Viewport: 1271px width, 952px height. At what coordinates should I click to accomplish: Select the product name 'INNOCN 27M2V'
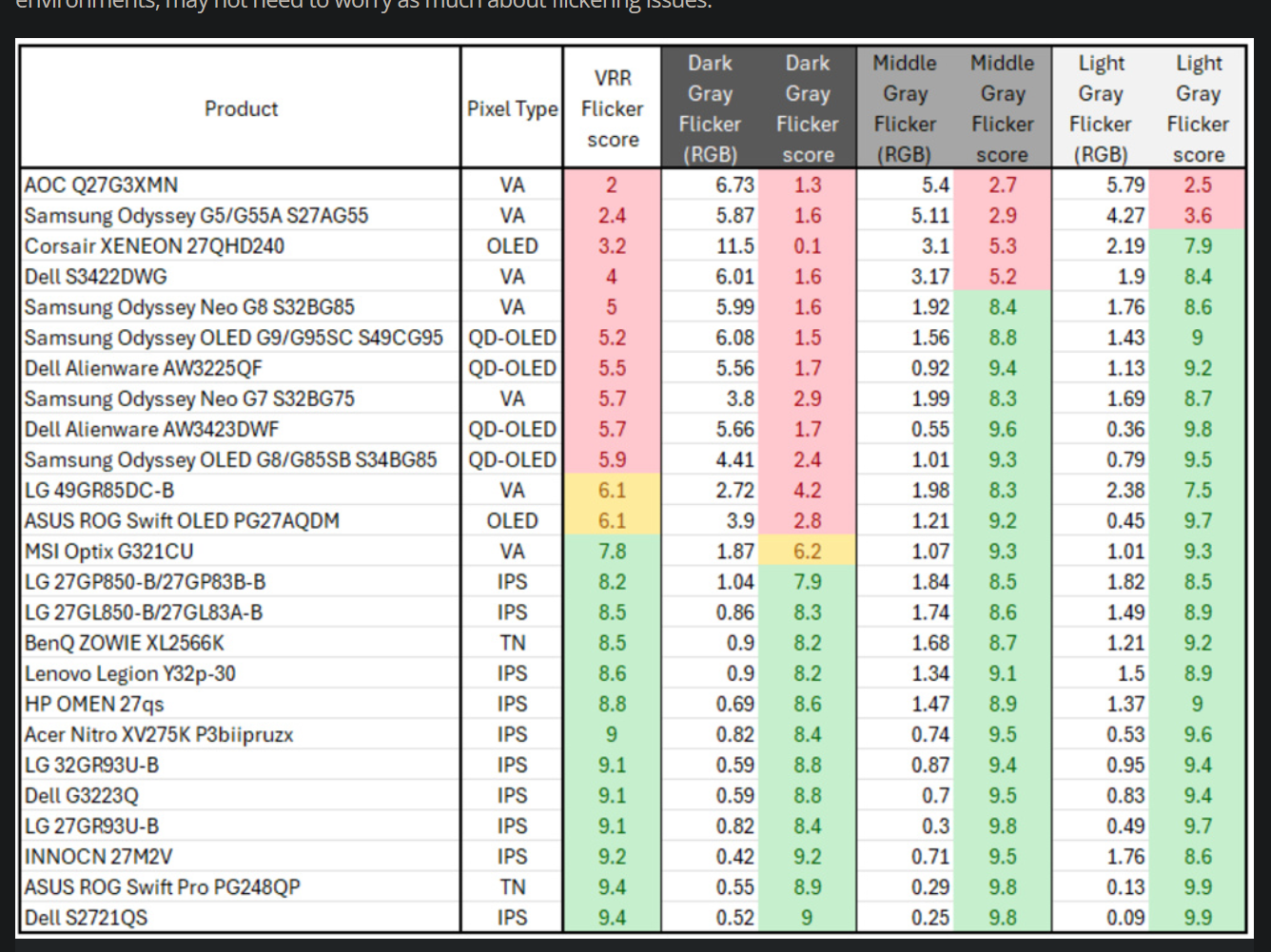98,856
